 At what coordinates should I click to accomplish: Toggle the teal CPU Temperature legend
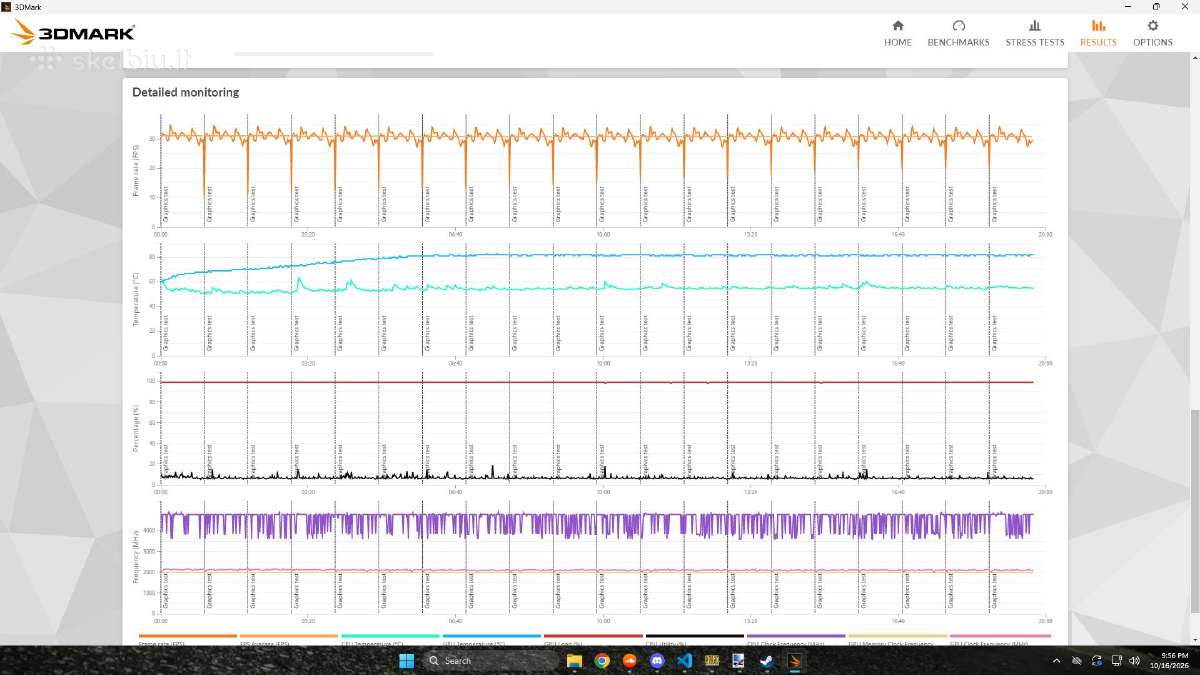click(x=390, y=640)
